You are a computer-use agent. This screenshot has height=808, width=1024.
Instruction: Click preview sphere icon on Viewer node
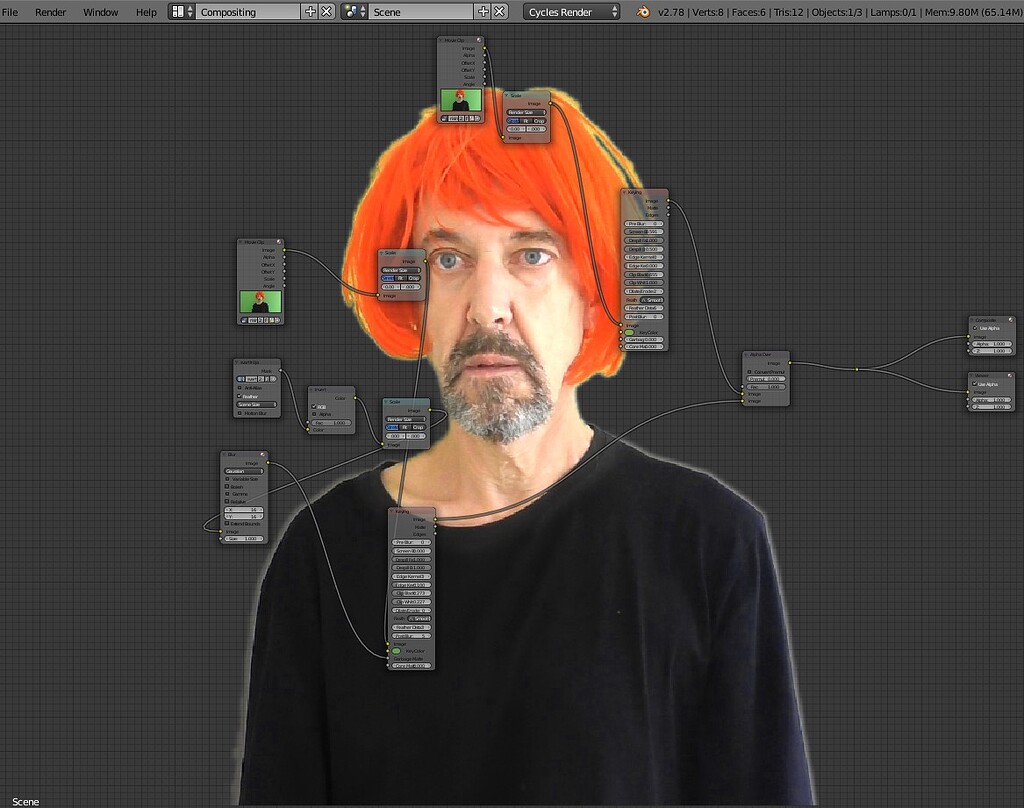click(x=1010, y=376)
